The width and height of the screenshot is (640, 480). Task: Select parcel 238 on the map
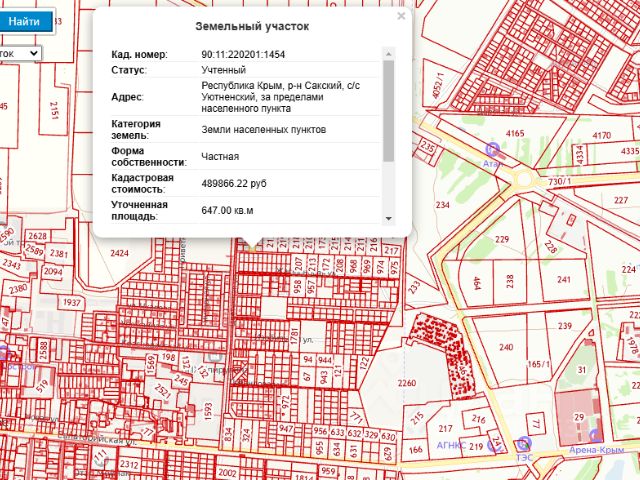pos(510,281)
